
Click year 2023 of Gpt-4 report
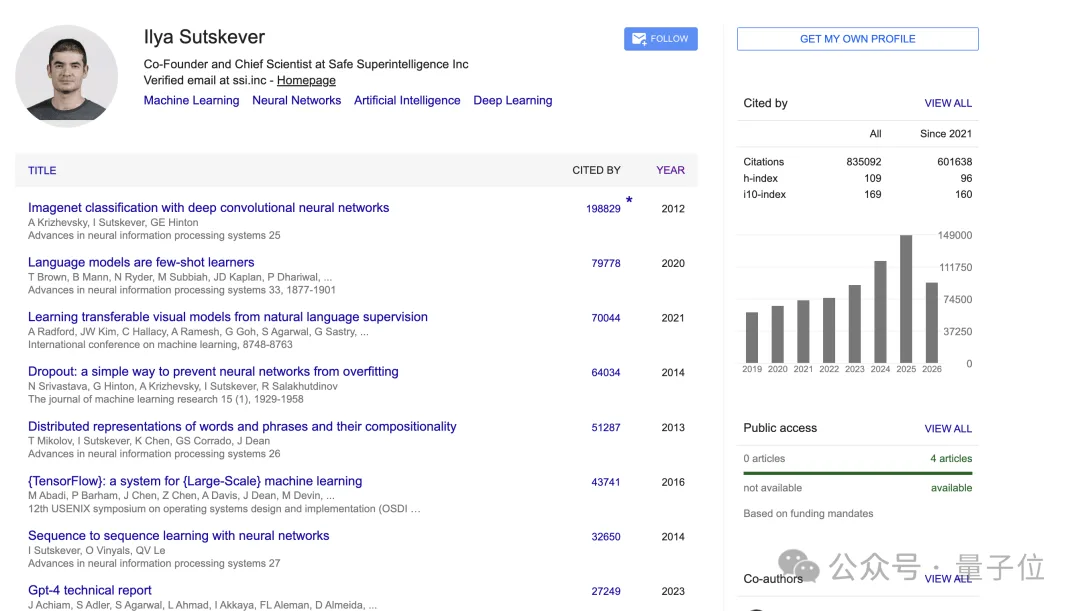[673, 591]
